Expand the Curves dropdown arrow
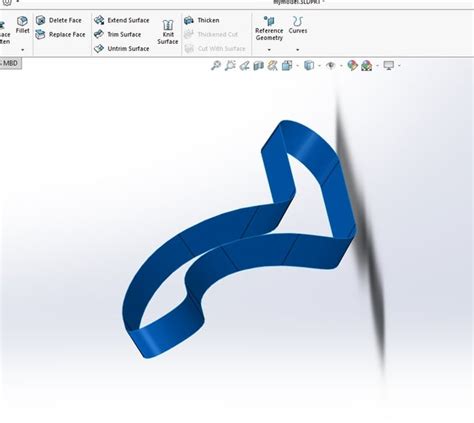The image size is (474, 423). pos(298,50)
